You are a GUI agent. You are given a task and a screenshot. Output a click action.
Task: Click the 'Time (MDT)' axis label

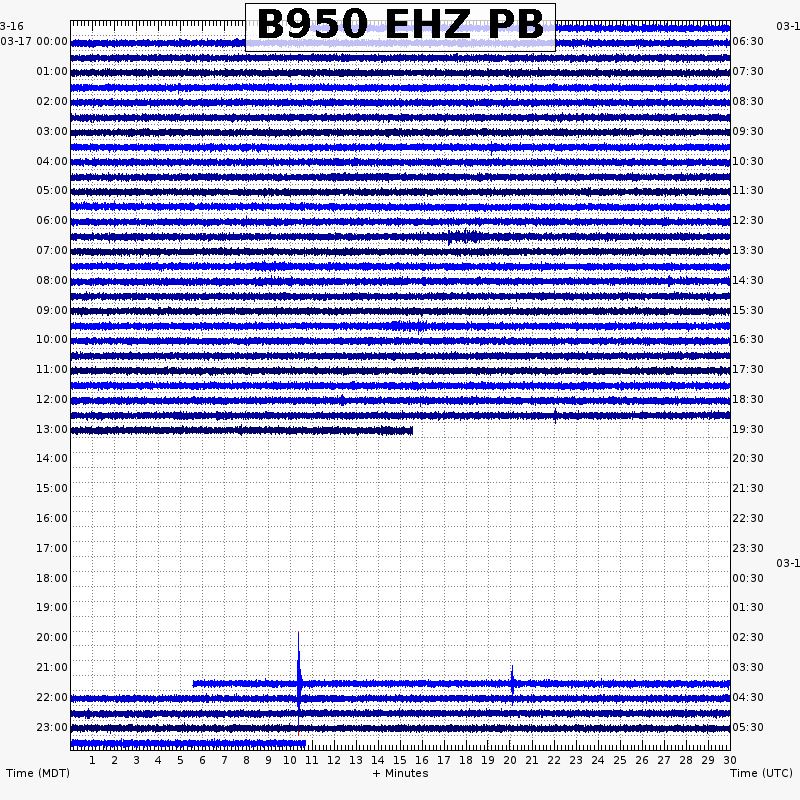point(38,773)
